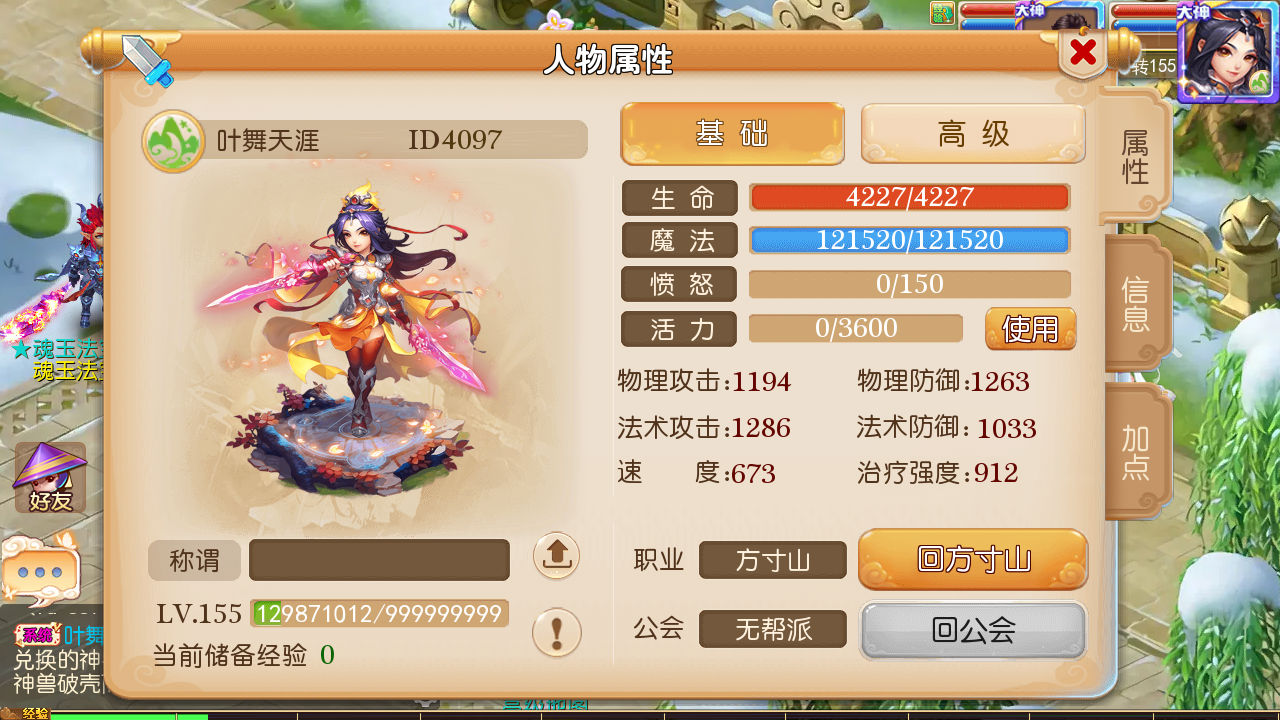Image resolution: width=1280 pixels, height=720 pixels.
Task: Click the upload arrow icon beside title field
Action: (556, 556)
